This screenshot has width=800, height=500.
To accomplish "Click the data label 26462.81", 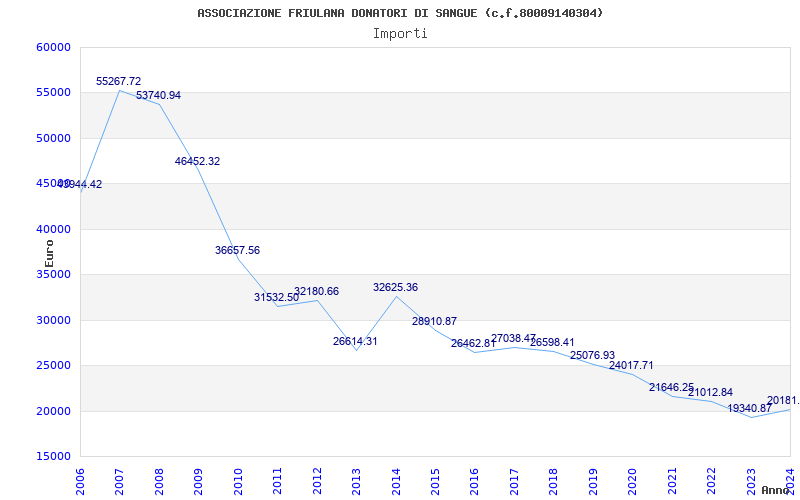I will tap(473, 344).
